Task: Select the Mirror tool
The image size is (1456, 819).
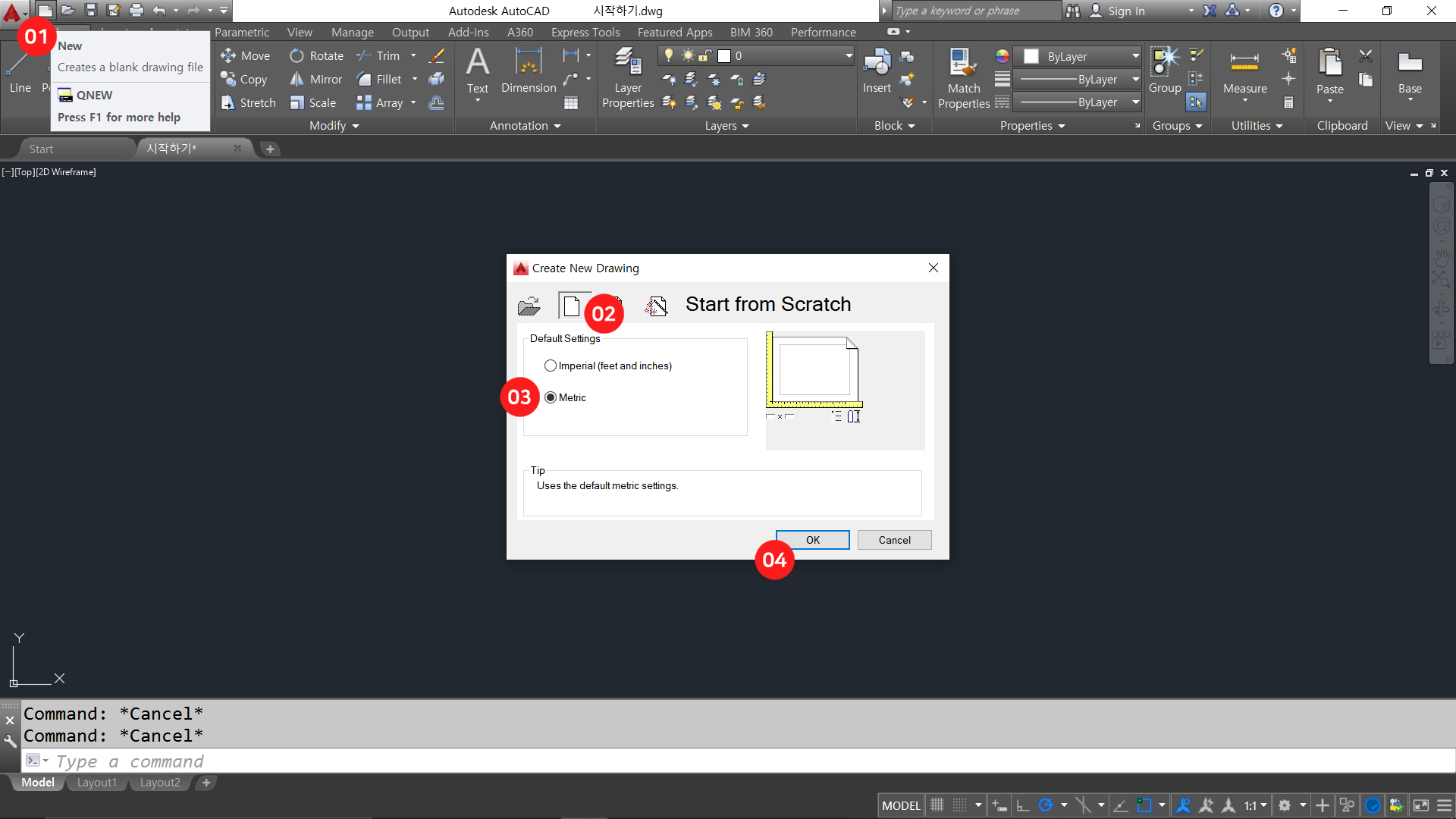Action: 316,79
